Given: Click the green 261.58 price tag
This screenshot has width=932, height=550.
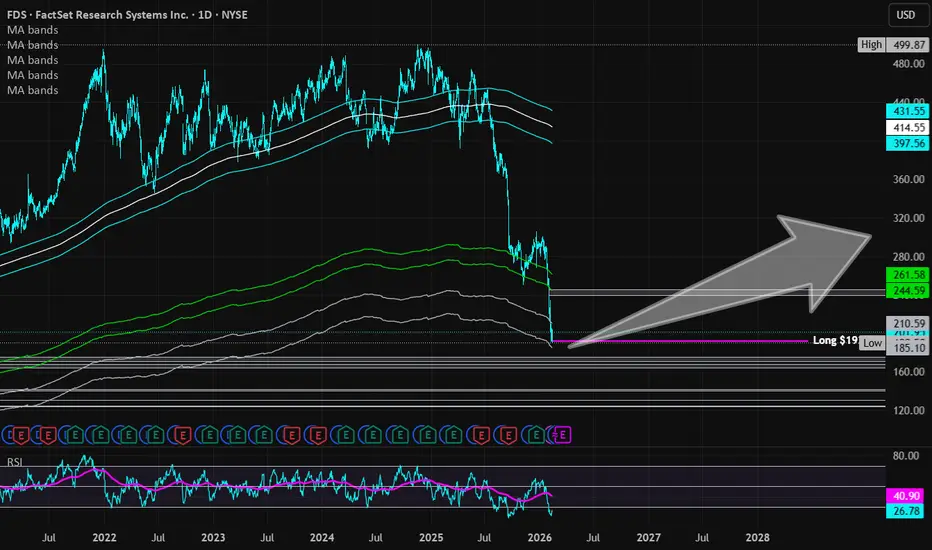Looking at the screenshot, I should click(904, 274).
